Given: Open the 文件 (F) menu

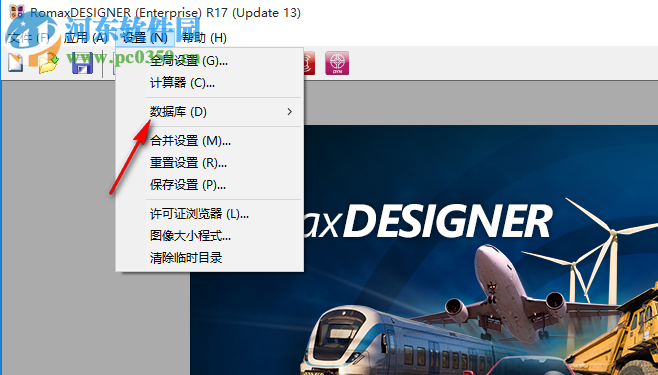Looking at the screenshot, I should (29, 38).
